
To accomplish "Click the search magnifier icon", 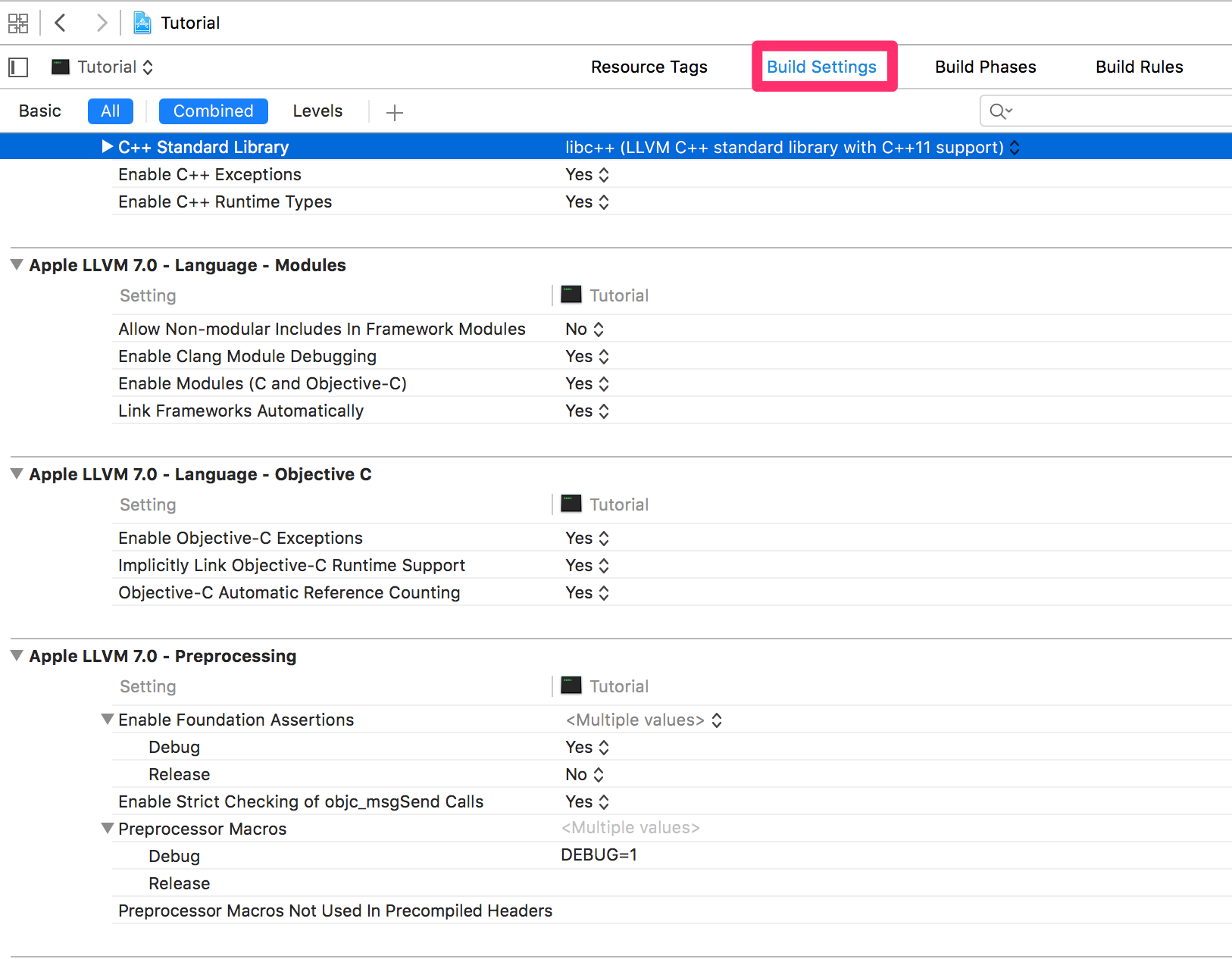I will (1000, 111).
